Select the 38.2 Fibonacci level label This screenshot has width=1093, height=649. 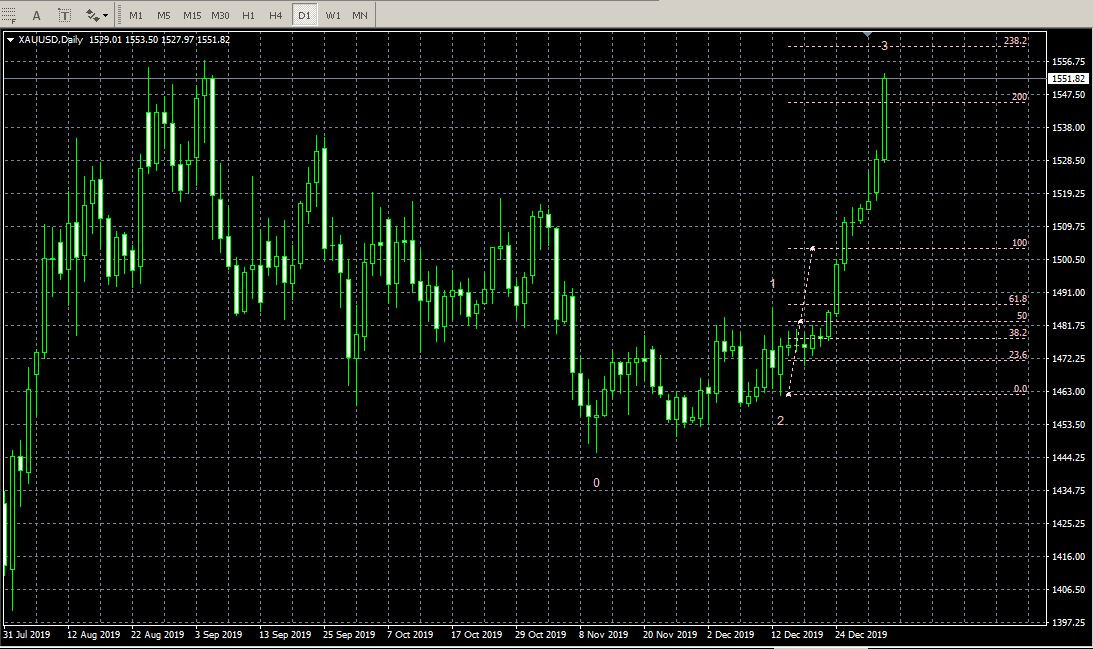pos(1018,333)
